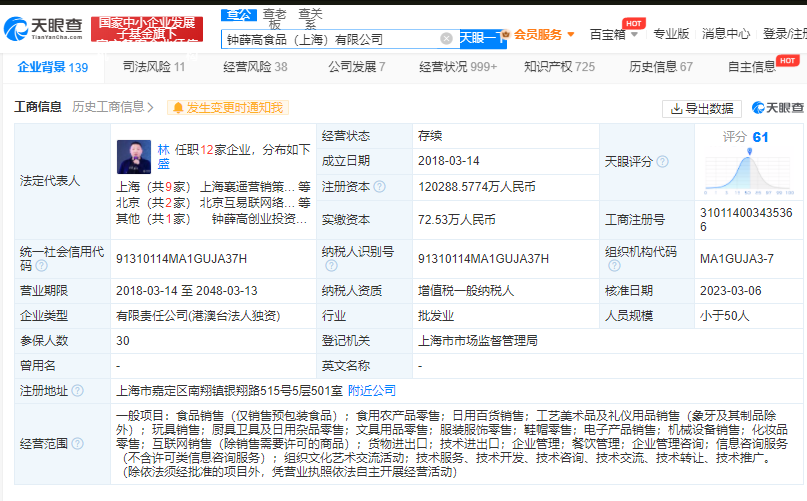Click the 北京互易联网络… company link

click(x=247, y=203)
